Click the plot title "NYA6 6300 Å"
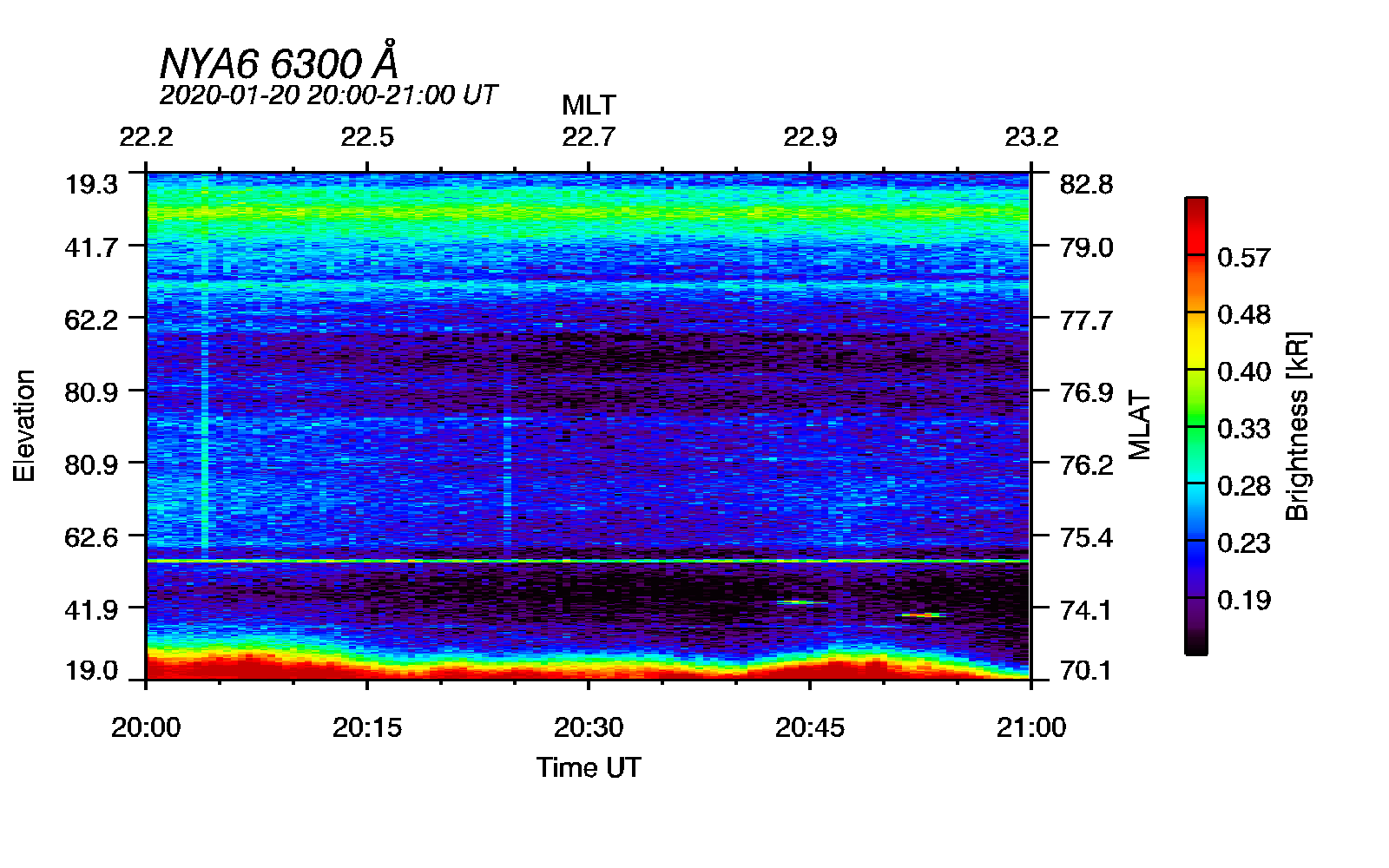This screenshot has height=868, width=1389. point(280,62)
